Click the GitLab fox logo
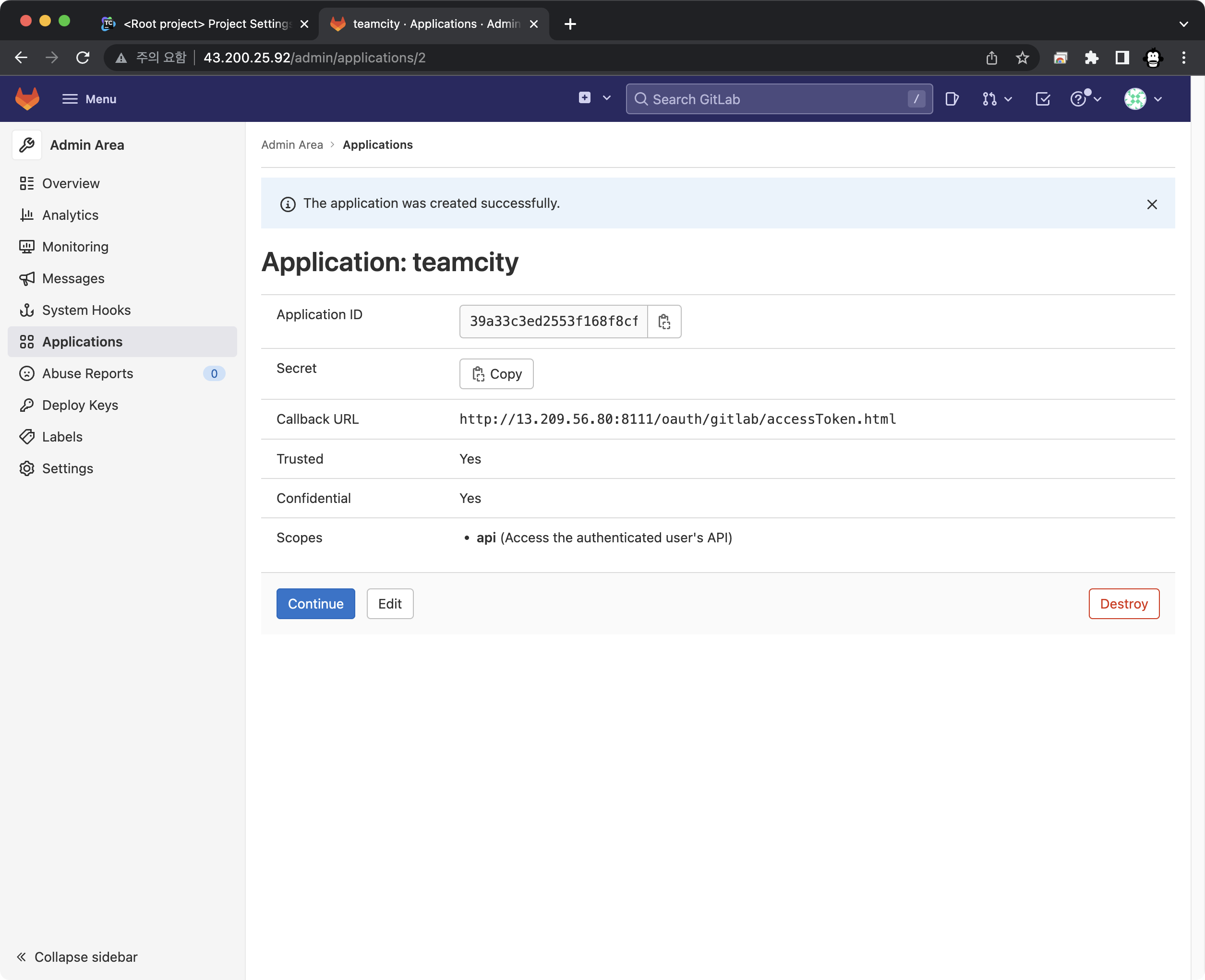Image resolution: width=1205 pixels, height=980 pixels. 27,99
